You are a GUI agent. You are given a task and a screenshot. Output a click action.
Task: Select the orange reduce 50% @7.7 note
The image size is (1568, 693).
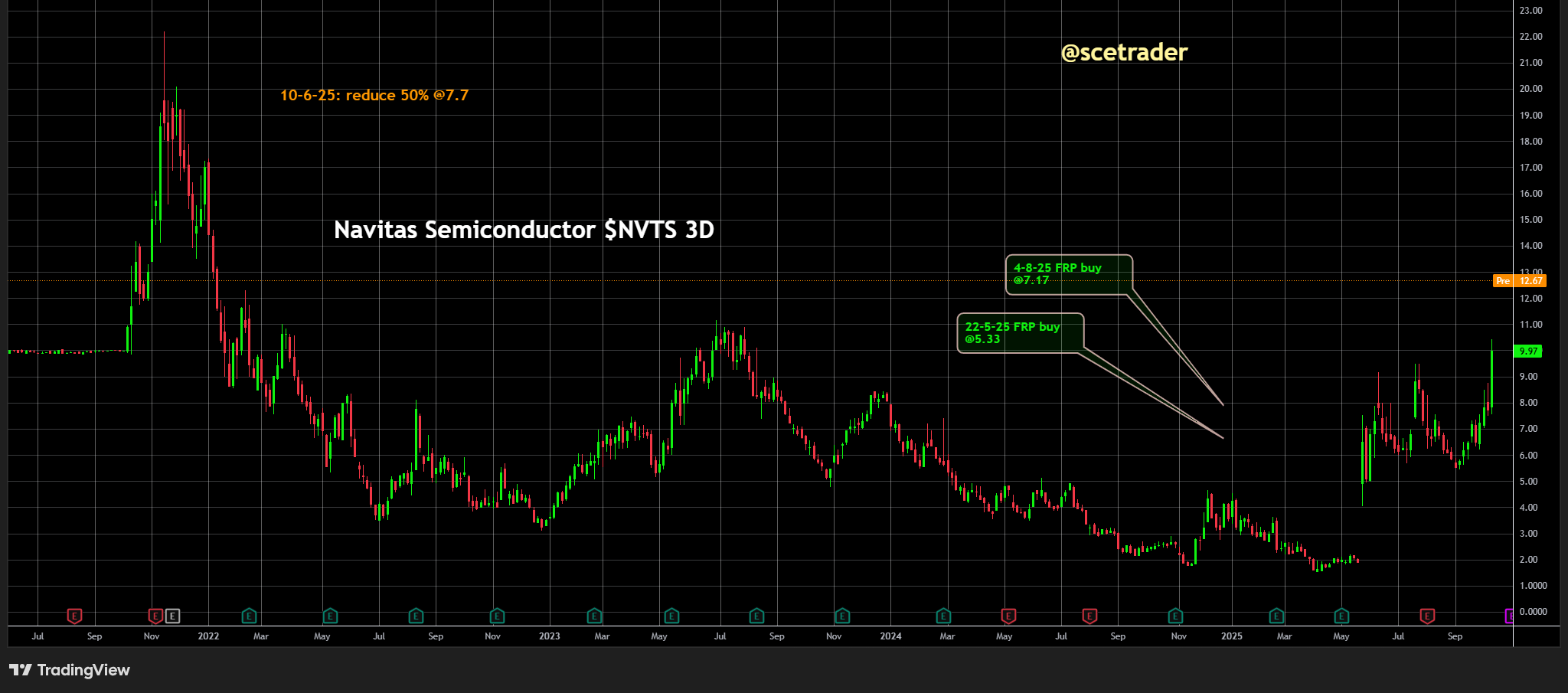coord(374,96)
